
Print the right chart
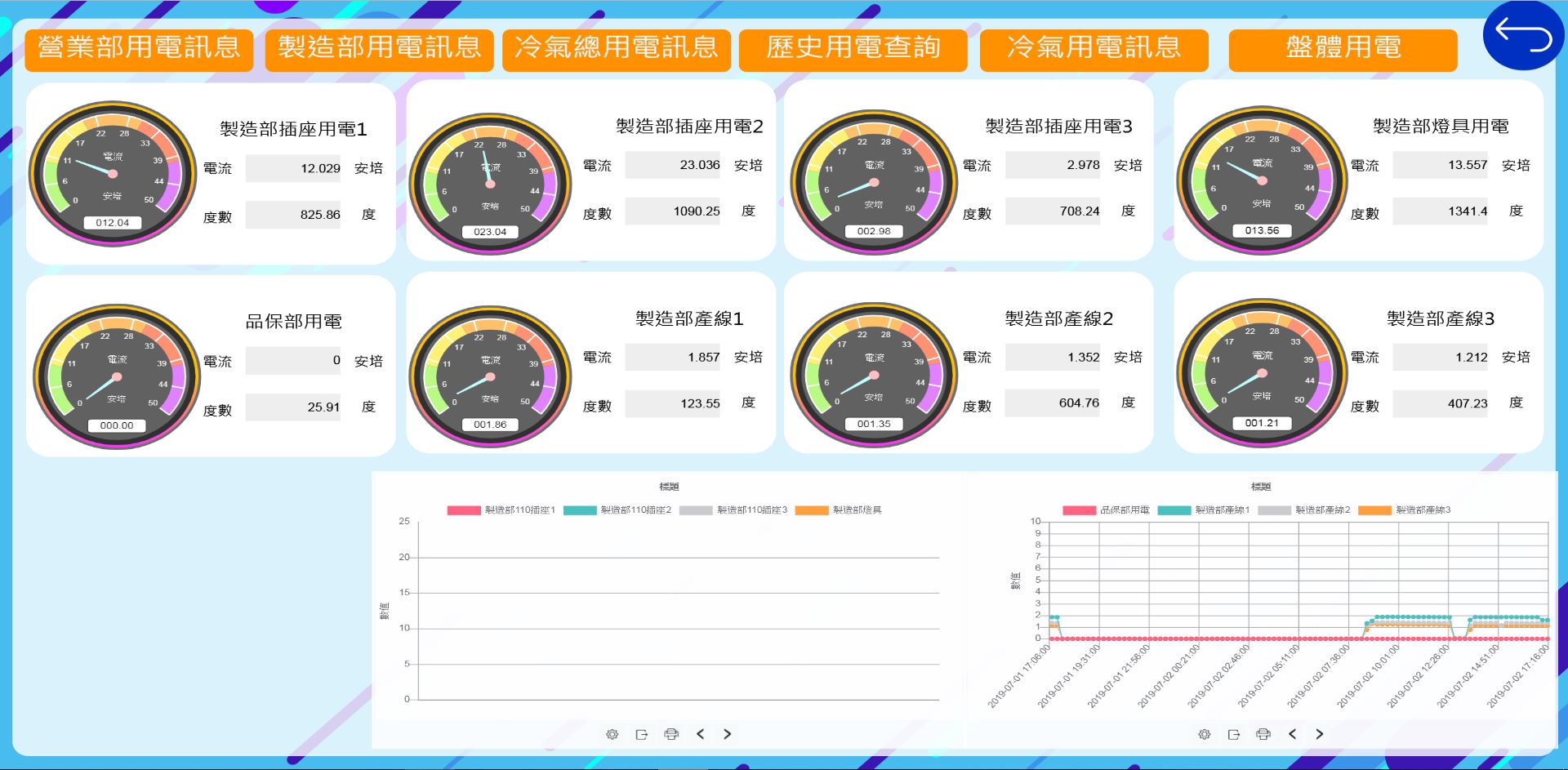click(x=1263, y=734)
